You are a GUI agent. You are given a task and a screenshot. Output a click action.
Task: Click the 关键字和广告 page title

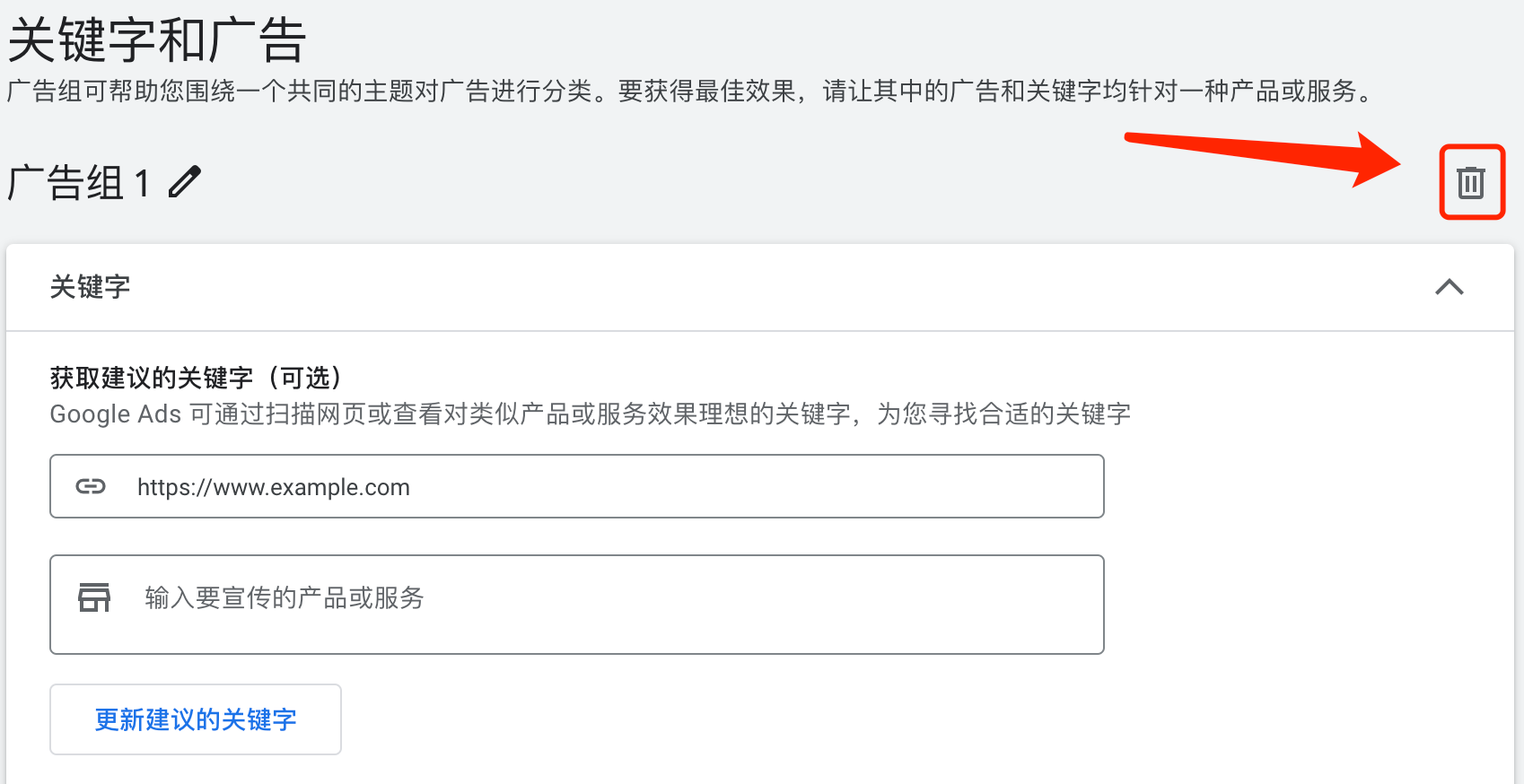pos(154,39)
